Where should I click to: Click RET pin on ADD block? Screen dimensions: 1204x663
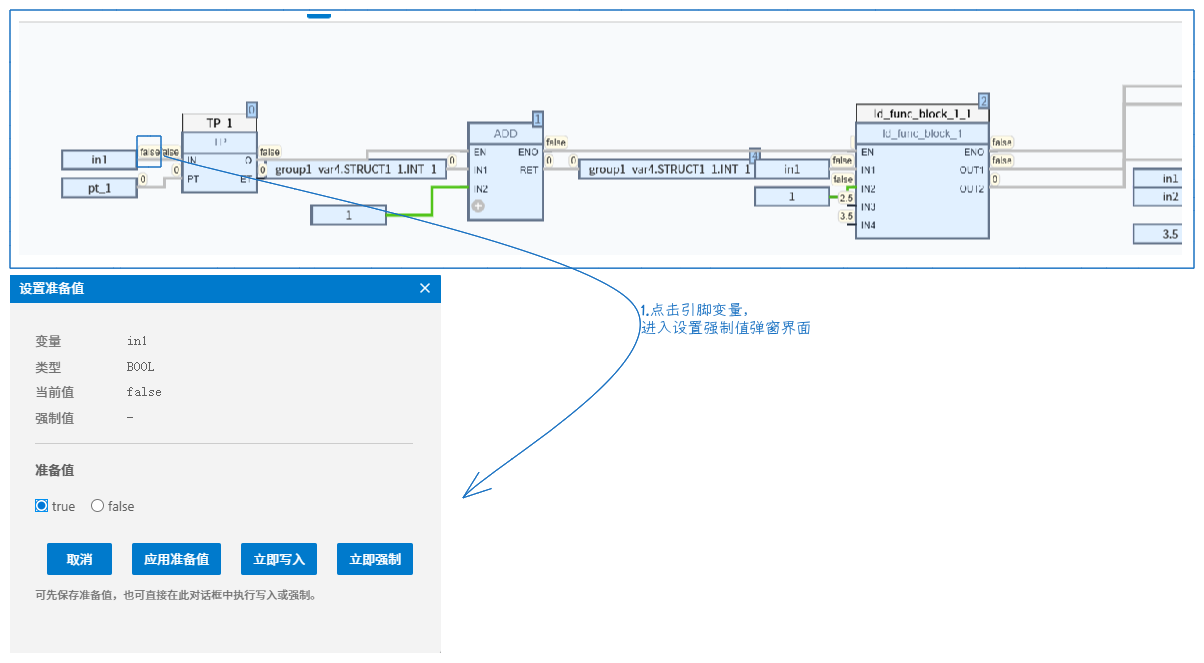click(x=529, y=170)
